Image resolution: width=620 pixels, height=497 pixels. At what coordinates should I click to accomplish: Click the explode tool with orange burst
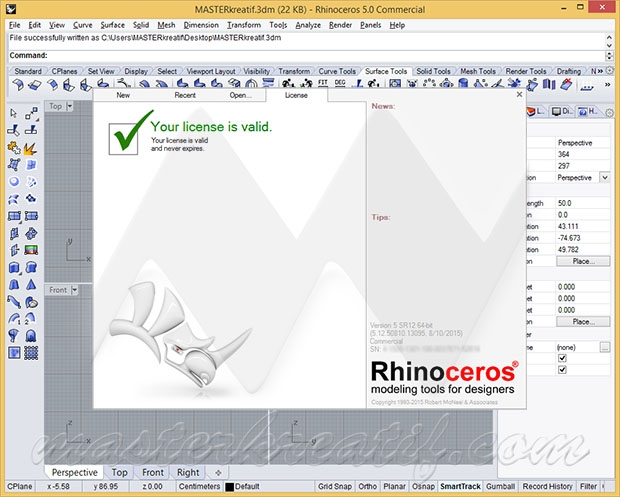[x=30, y=148]
